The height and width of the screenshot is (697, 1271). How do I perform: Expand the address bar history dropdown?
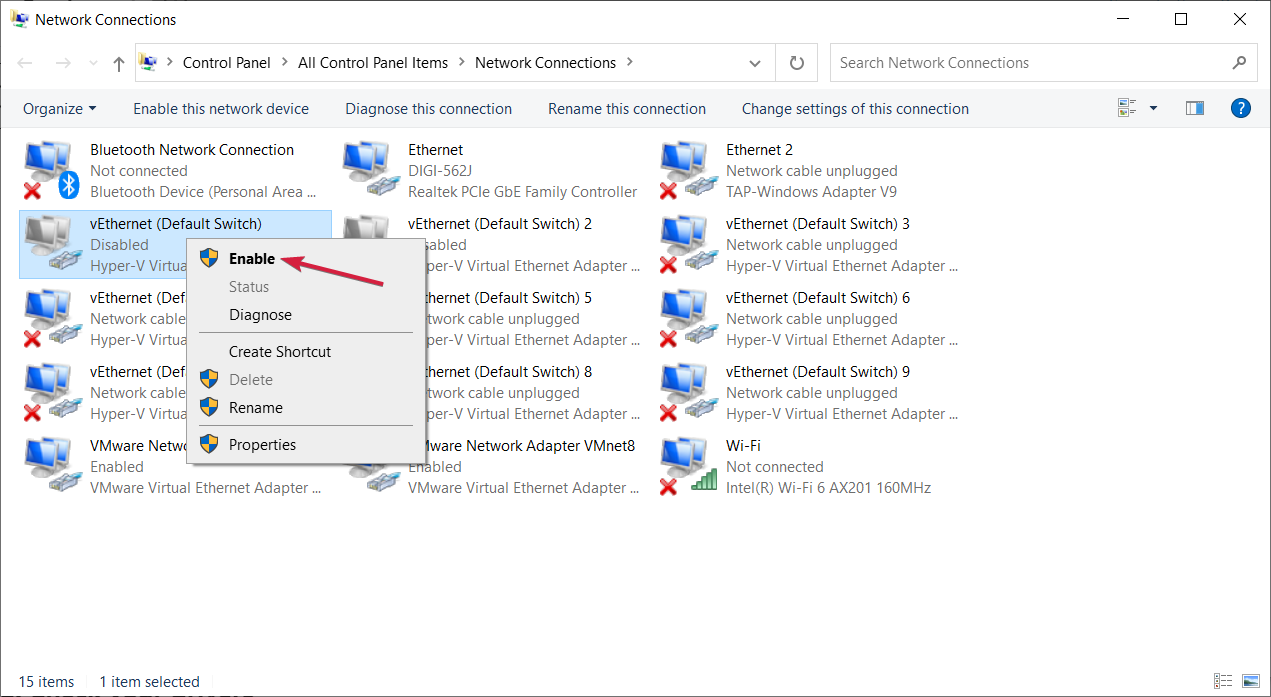point(755,63)
